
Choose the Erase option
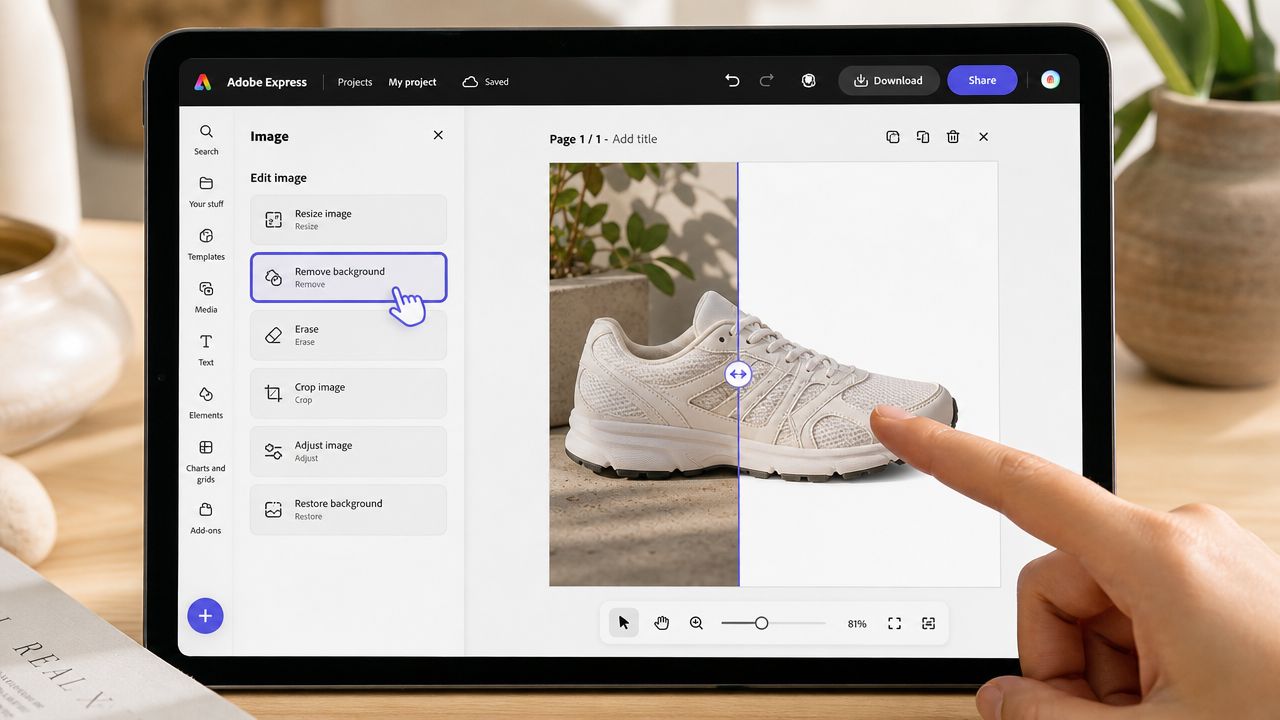click(348, 335)
